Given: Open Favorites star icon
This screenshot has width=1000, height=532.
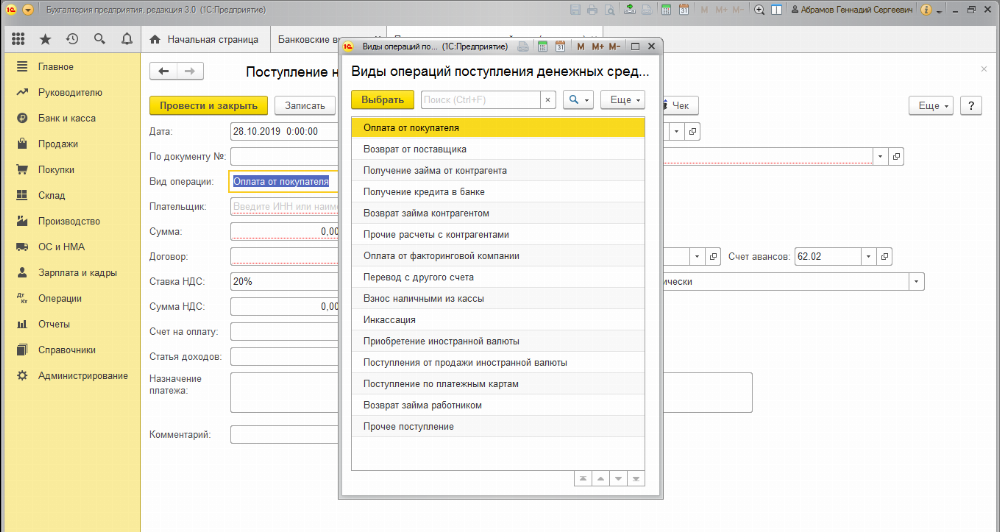Looking at the screenshot, I should click(45, 40).
